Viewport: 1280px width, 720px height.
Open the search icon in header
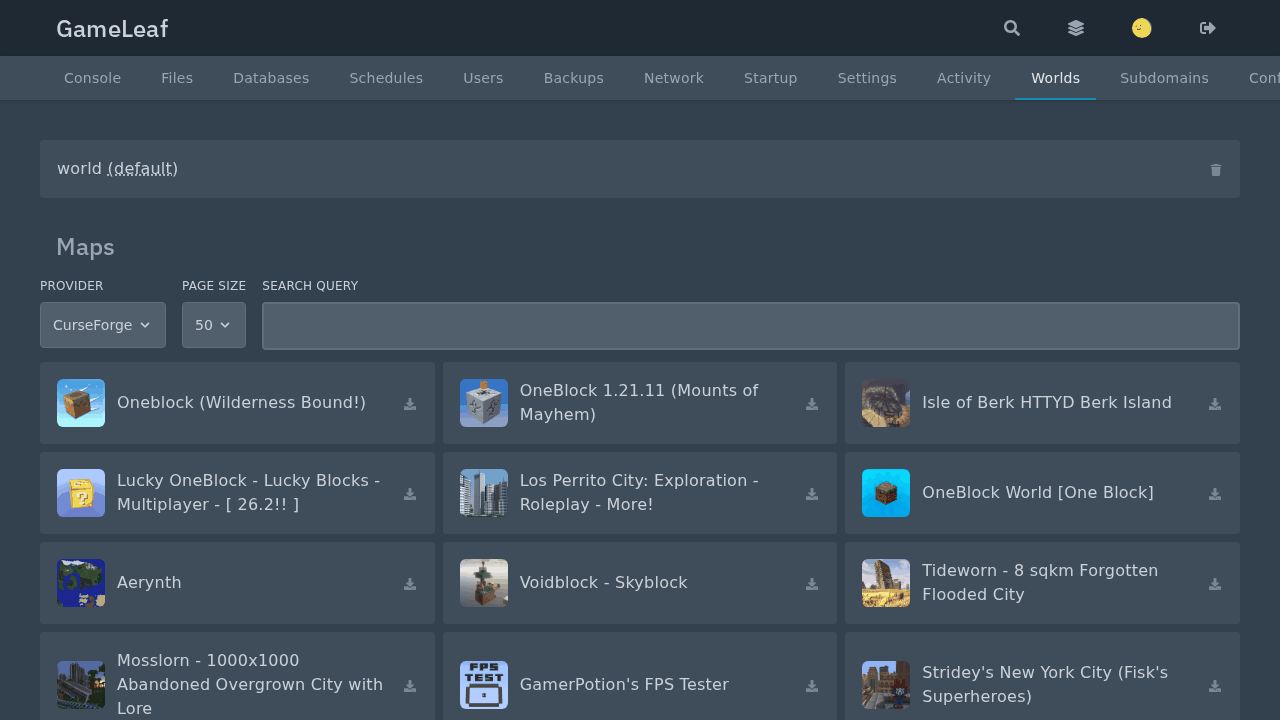[1012, 28]
